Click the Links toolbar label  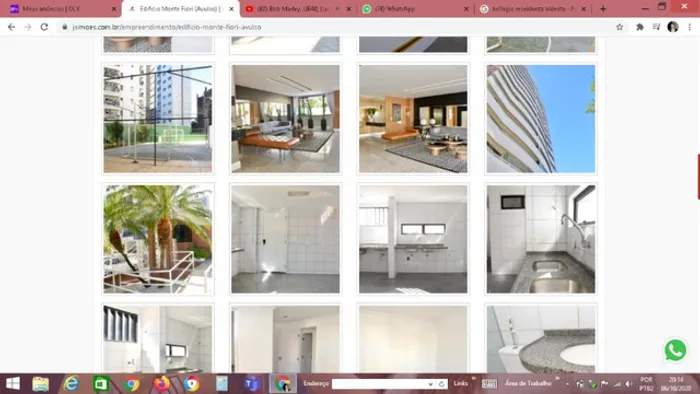461,383
